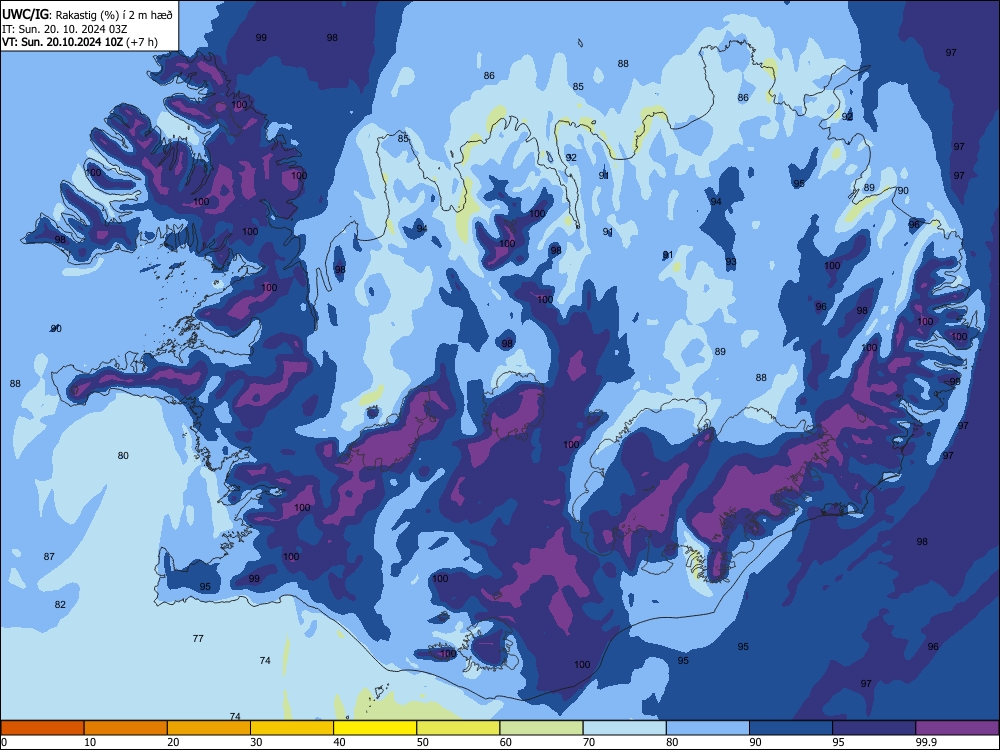Click the '40' legend tick label
1000x750 pixels.
[340, 742]
